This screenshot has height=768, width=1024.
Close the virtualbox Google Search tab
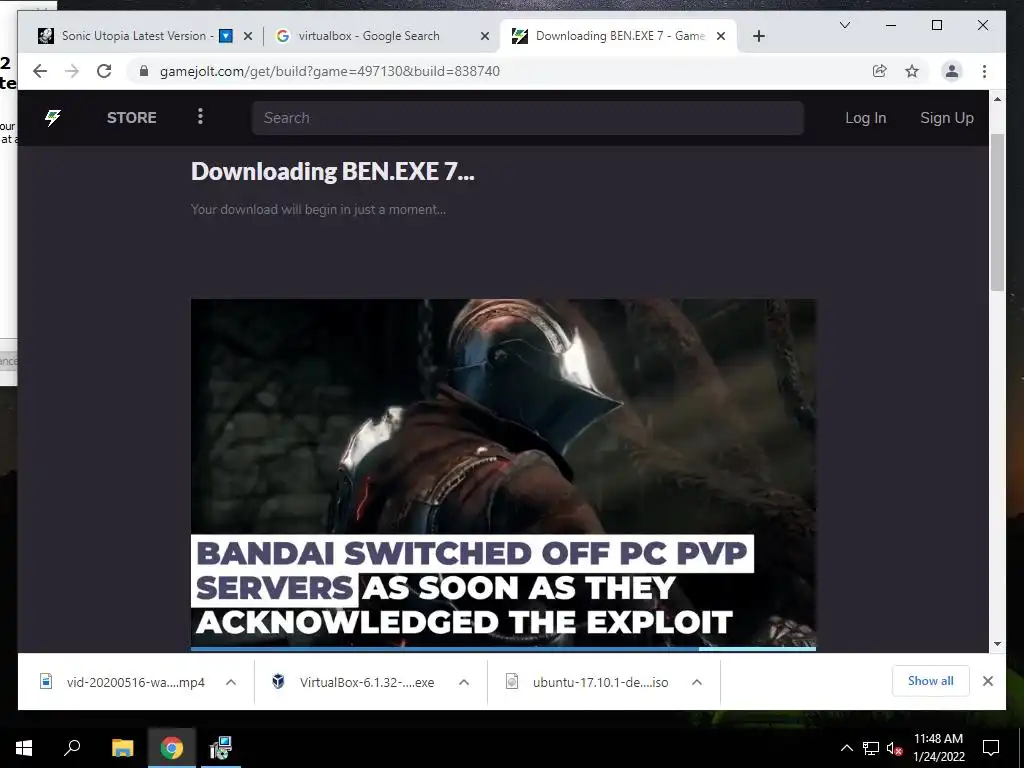point(485,36)
